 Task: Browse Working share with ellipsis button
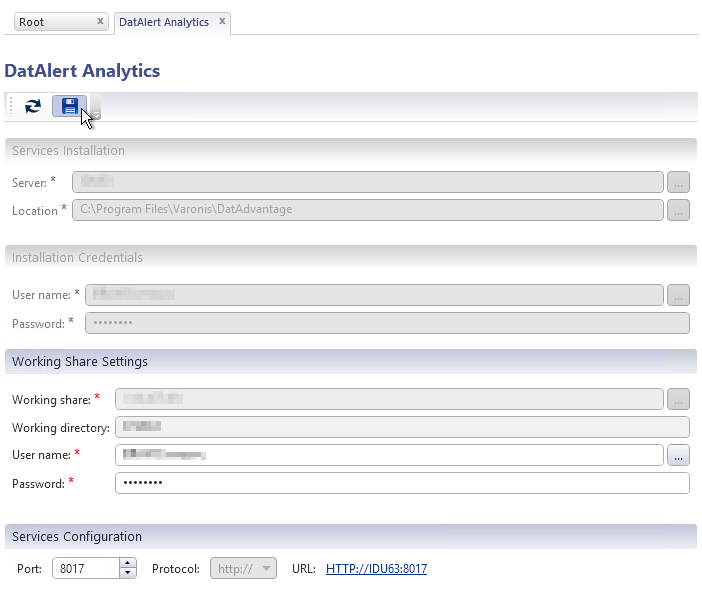678,399
